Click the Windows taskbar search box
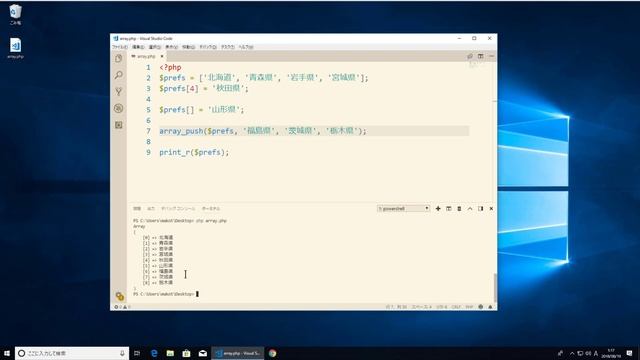The height and width of the screenshot is (360, 640). click(x=72, y=353)
